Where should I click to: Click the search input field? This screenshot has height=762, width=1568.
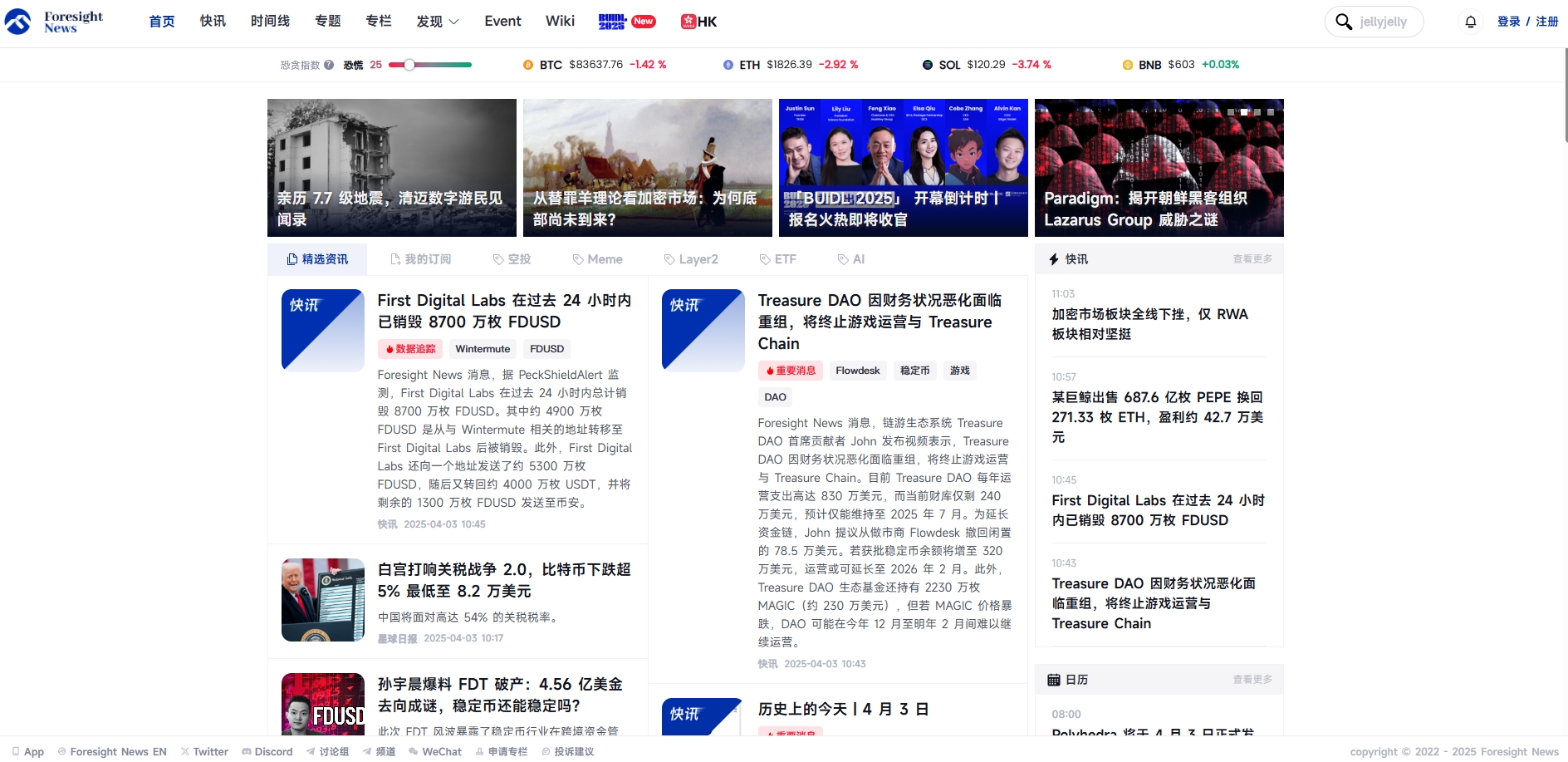(1384, 22)
